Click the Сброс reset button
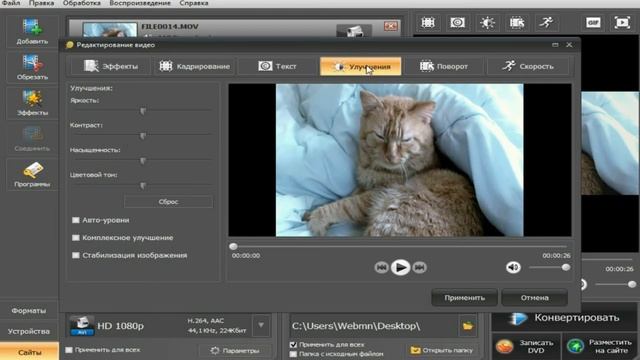Viewport: 640px width, 360px height. click(x=168, y=202)
